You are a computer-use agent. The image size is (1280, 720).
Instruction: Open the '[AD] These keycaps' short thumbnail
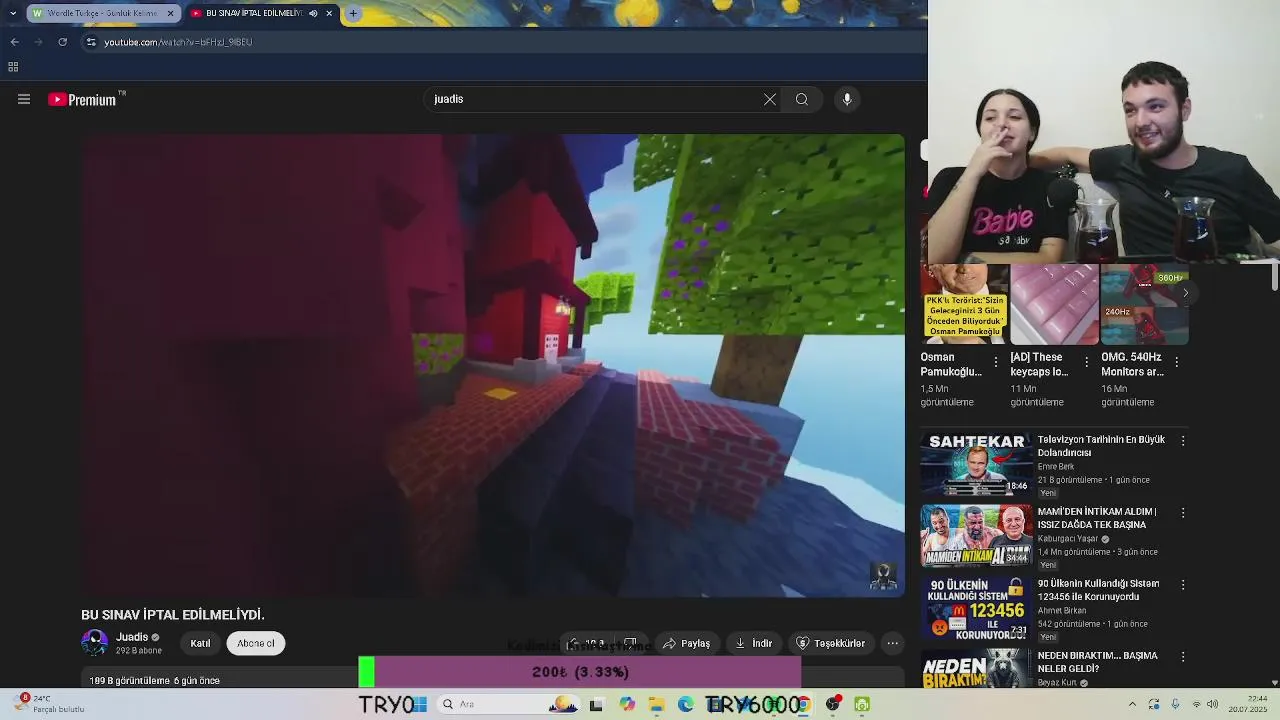[x=1054, y=304]
